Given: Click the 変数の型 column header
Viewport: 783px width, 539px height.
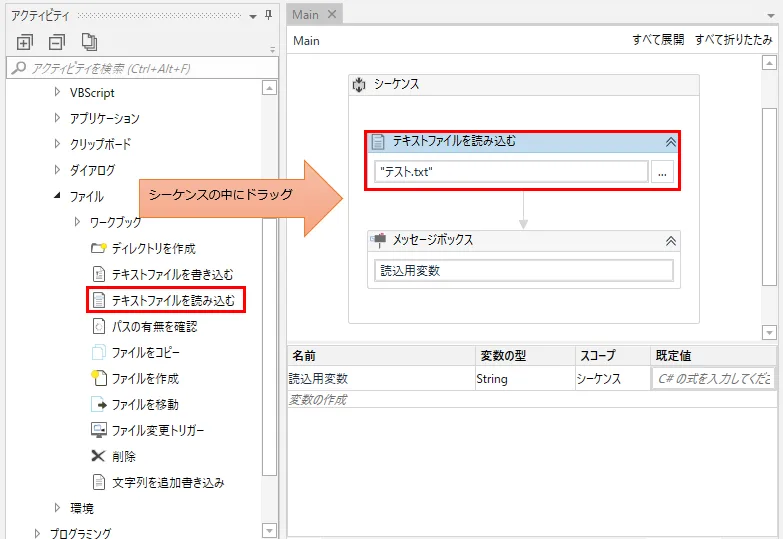Looking at the screenshot, I should [525, 356].
